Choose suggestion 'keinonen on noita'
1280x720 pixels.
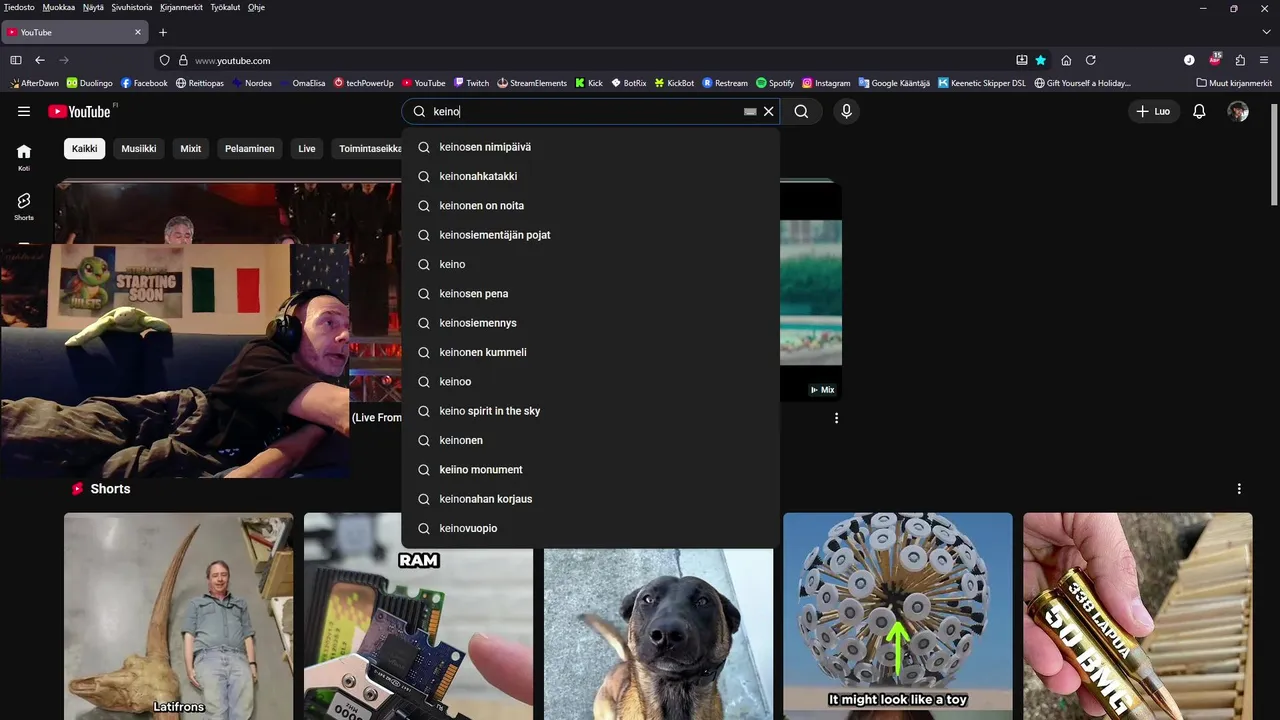(x=590, y=206)
